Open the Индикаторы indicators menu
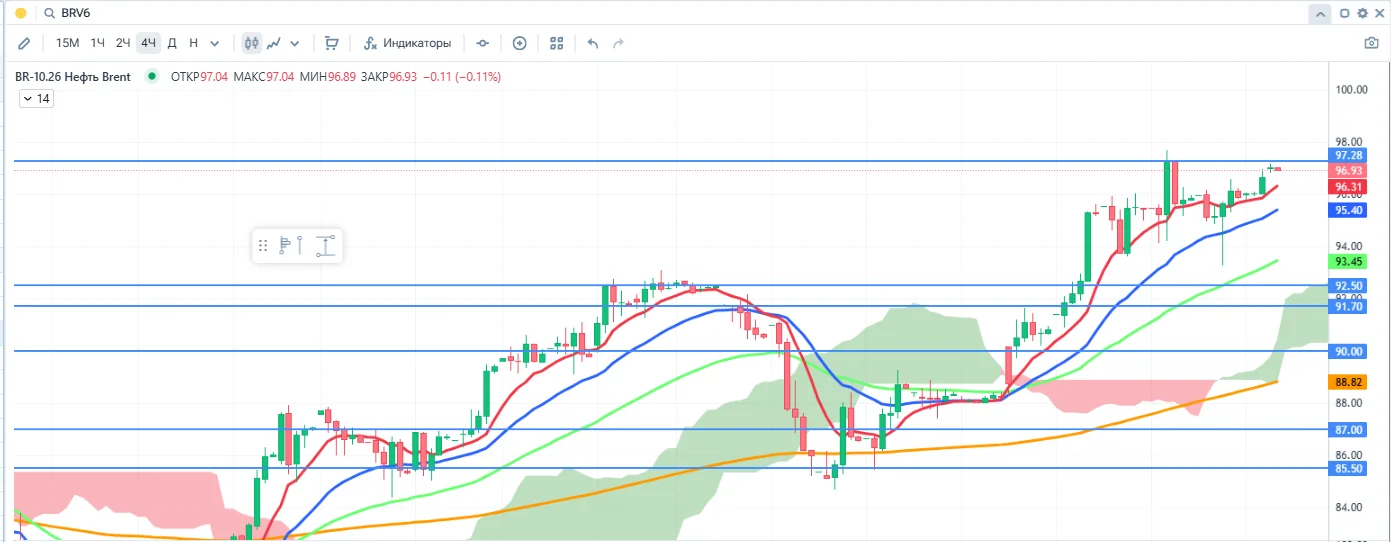 click(407, 43)
